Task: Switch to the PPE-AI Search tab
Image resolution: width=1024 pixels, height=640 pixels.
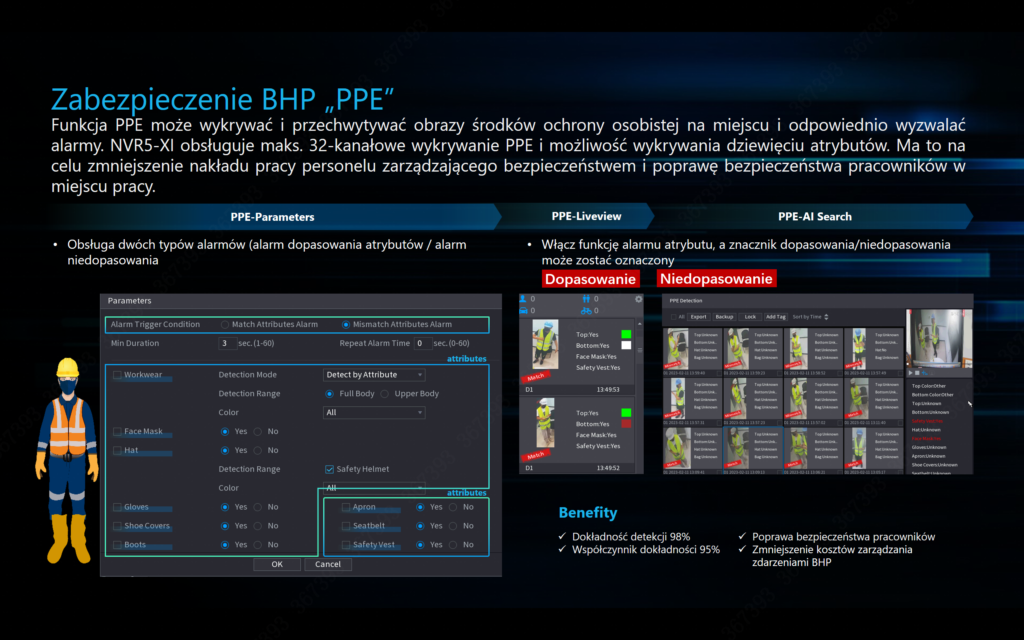Action: click(x=814, y=217)
